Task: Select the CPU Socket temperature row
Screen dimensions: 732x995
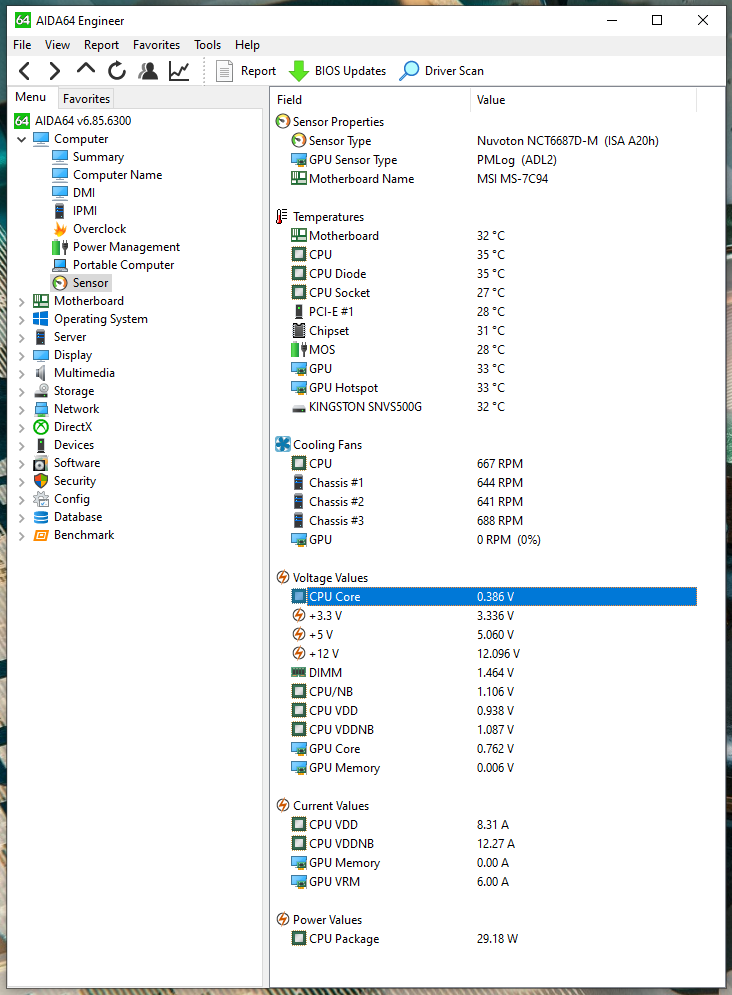Action: click(493, 293)
